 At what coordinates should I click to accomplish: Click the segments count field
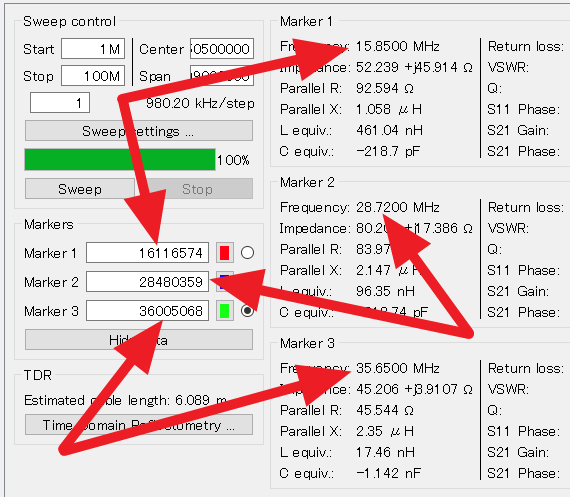click(60, 103)
